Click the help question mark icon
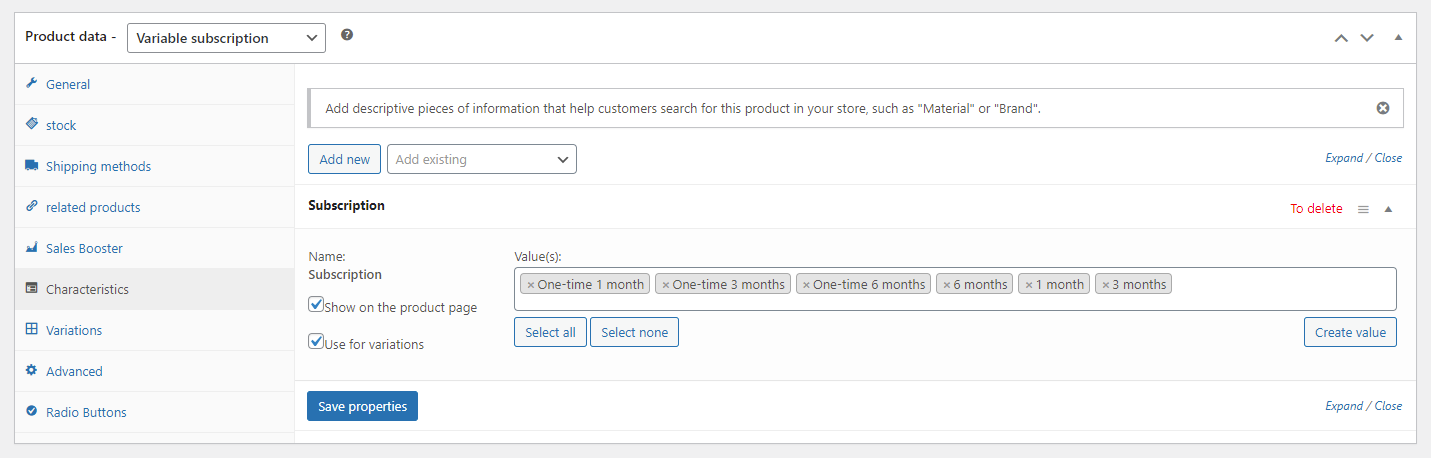 [347, 35]
